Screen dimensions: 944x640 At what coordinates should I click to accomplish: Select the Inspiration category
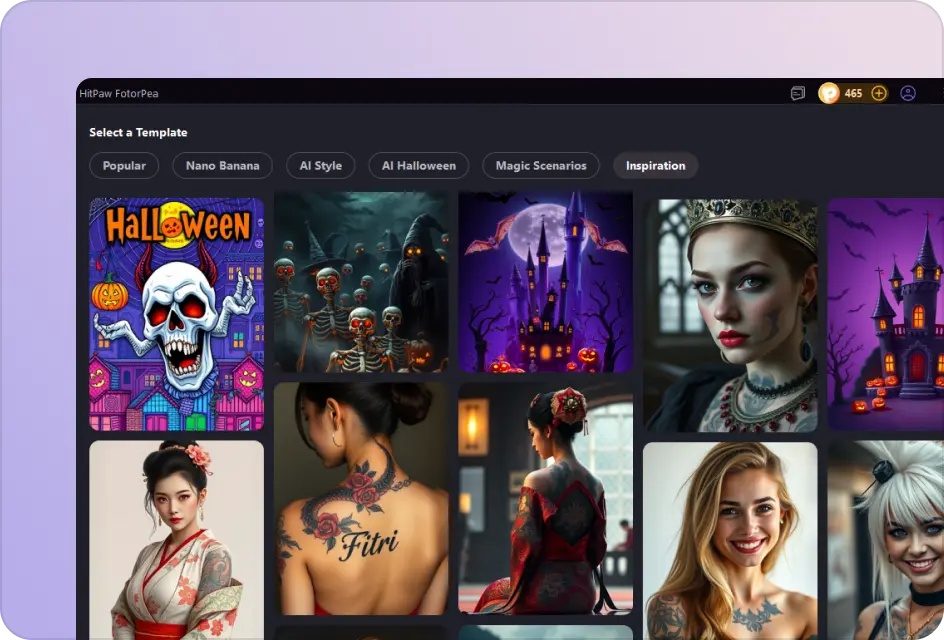tap(655, 165)
